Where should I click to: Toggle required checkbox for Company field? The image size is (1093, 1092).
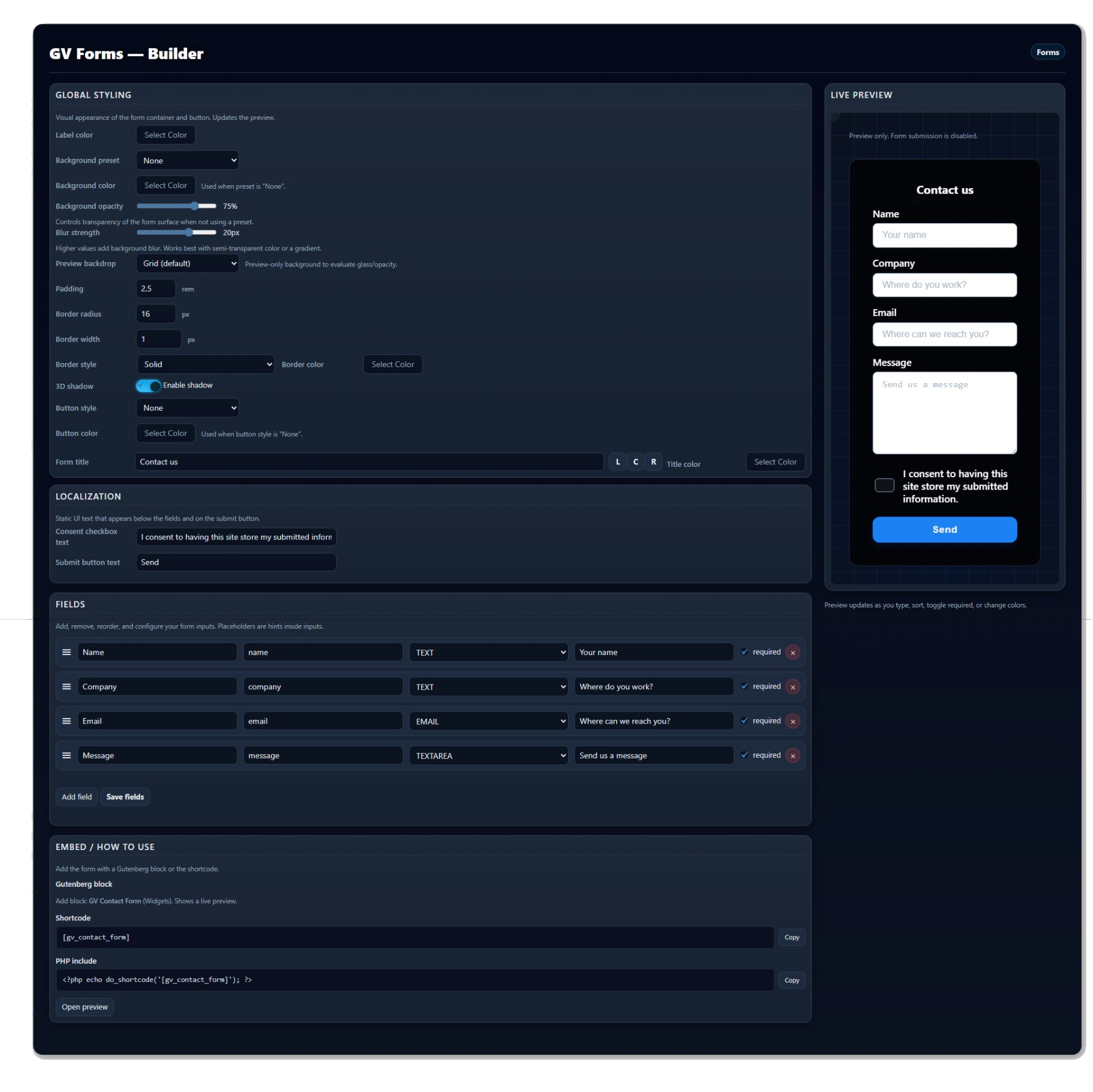point(744,686)
